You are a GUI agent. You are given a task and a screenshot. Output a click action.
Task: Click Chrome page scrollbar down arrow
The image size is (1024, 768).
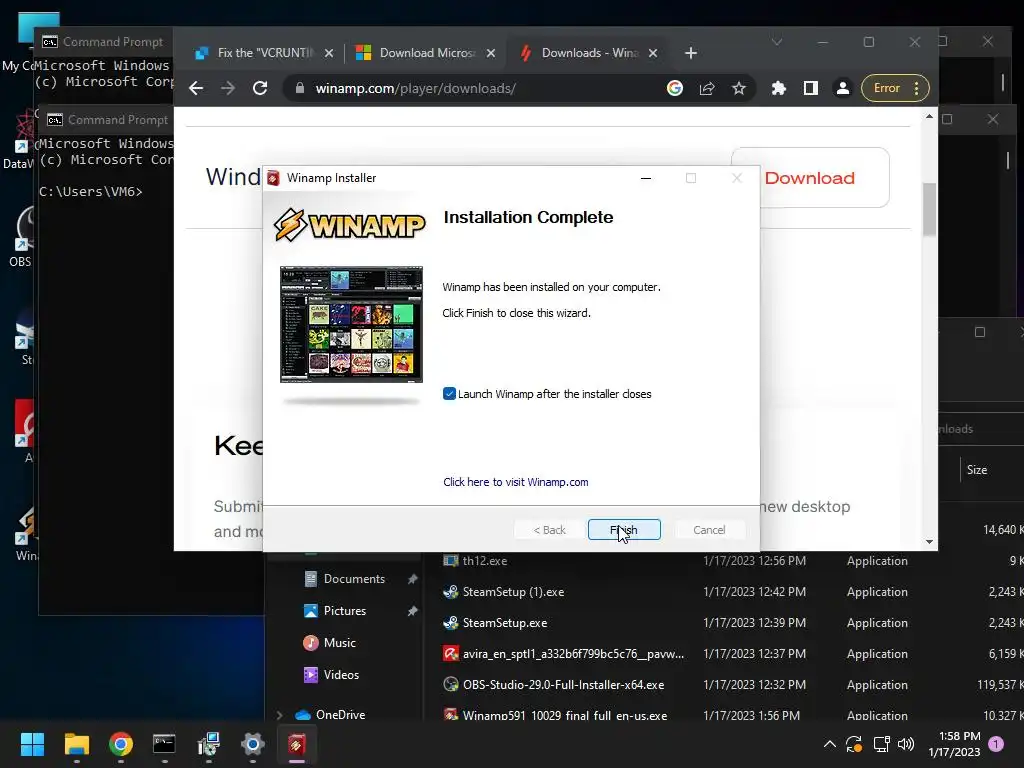(929, 541)
